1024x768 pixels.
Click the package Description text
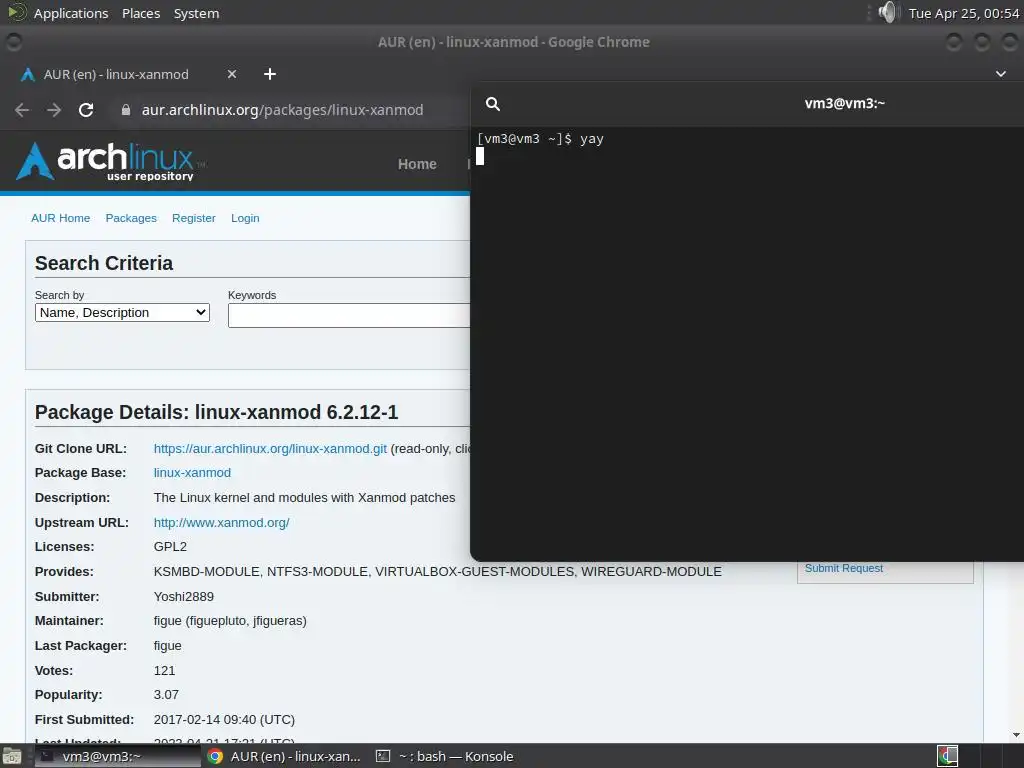[304, 498]
